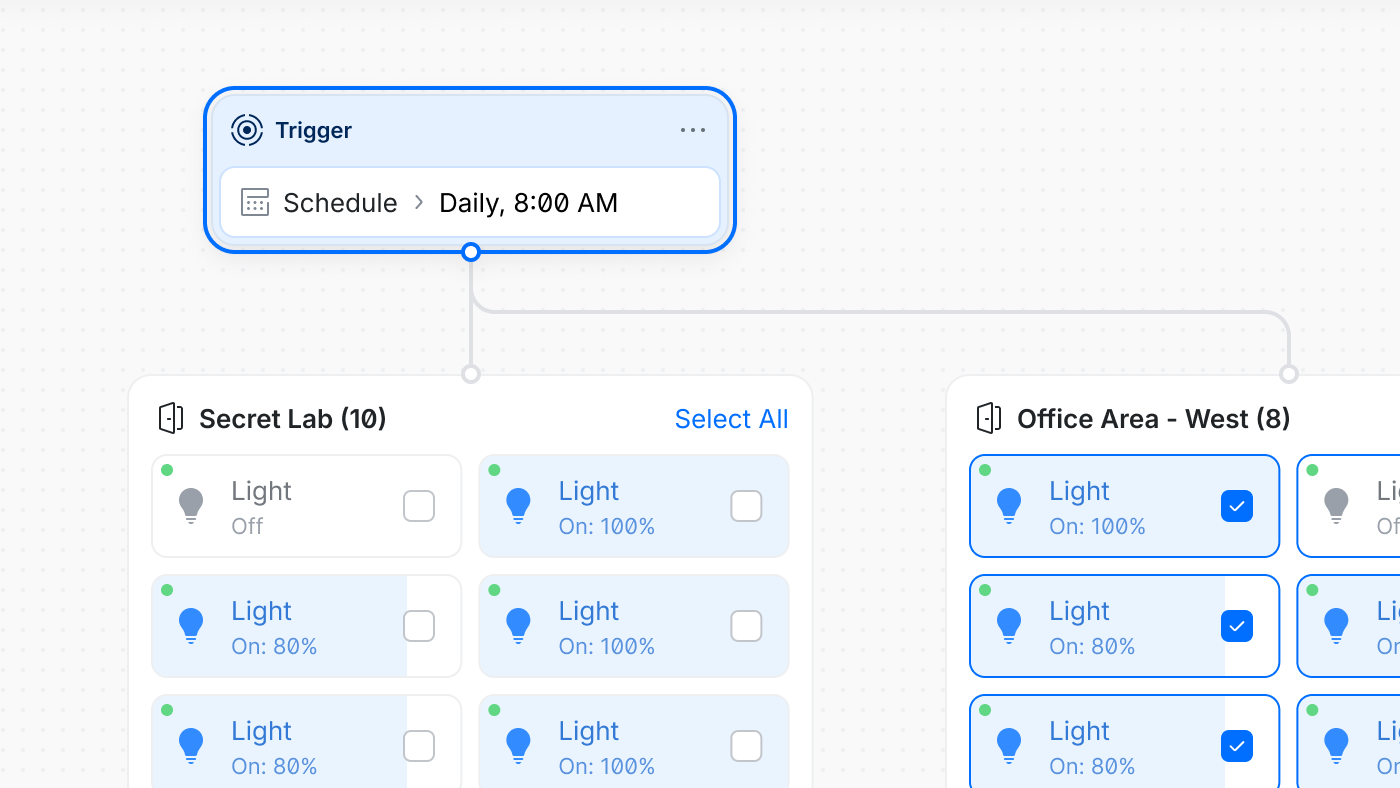Click the bulb icon of the first 100% light in Secret Lab
The width and height of the screenshot is (1400, 788).
518,506
